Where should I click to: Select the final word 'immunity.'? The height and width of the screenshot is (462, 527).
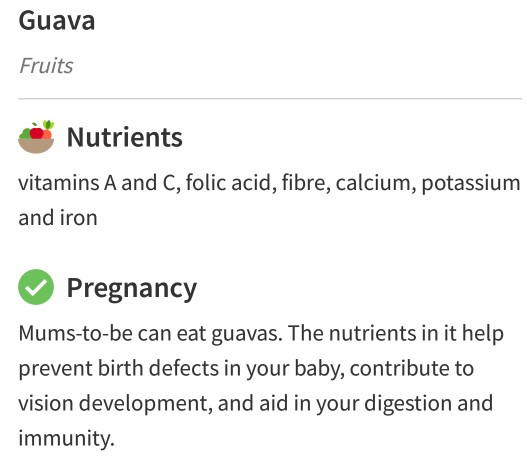pos(67,439)
